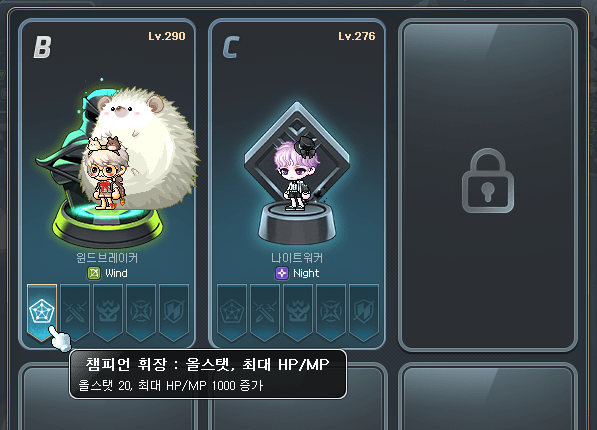Click the green Wind class icon
The image size is (597, 430).
94,273
